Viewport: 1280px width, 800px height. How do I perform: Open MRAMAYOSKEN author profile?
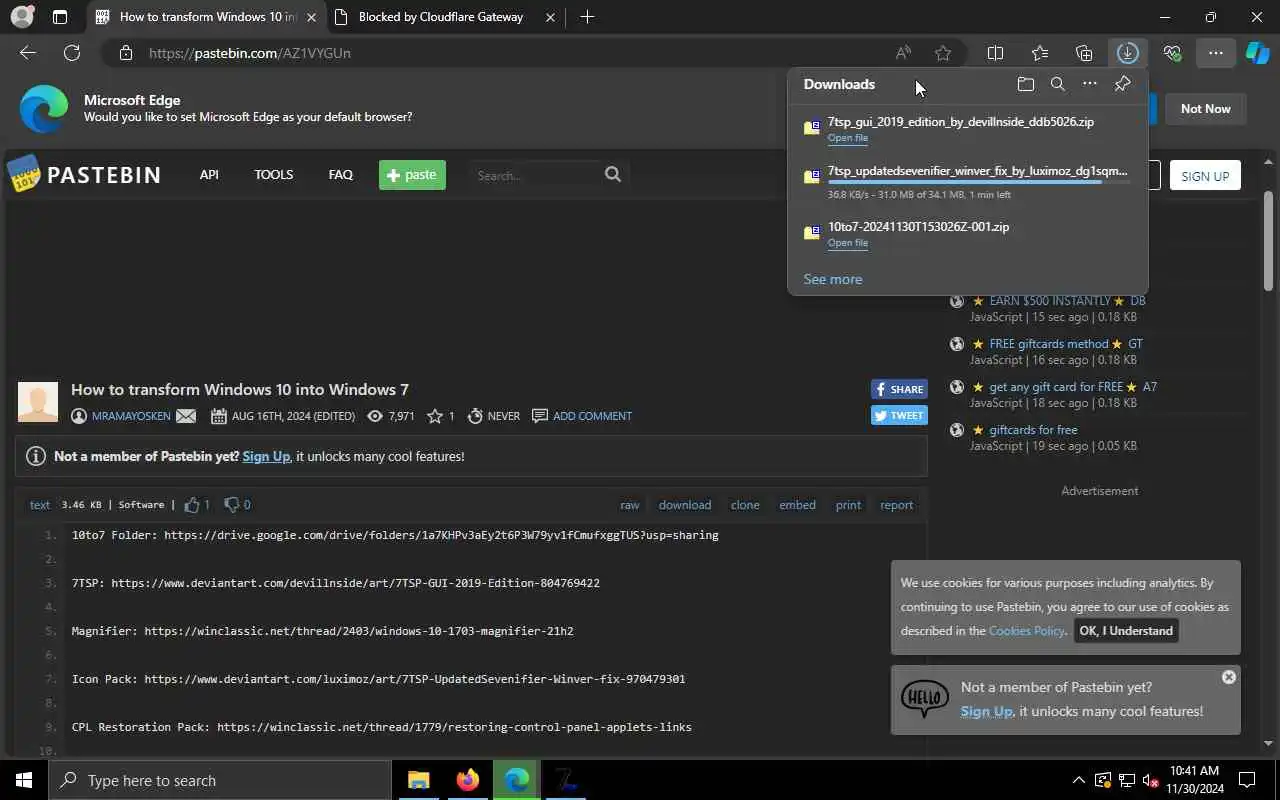[131, 416]
